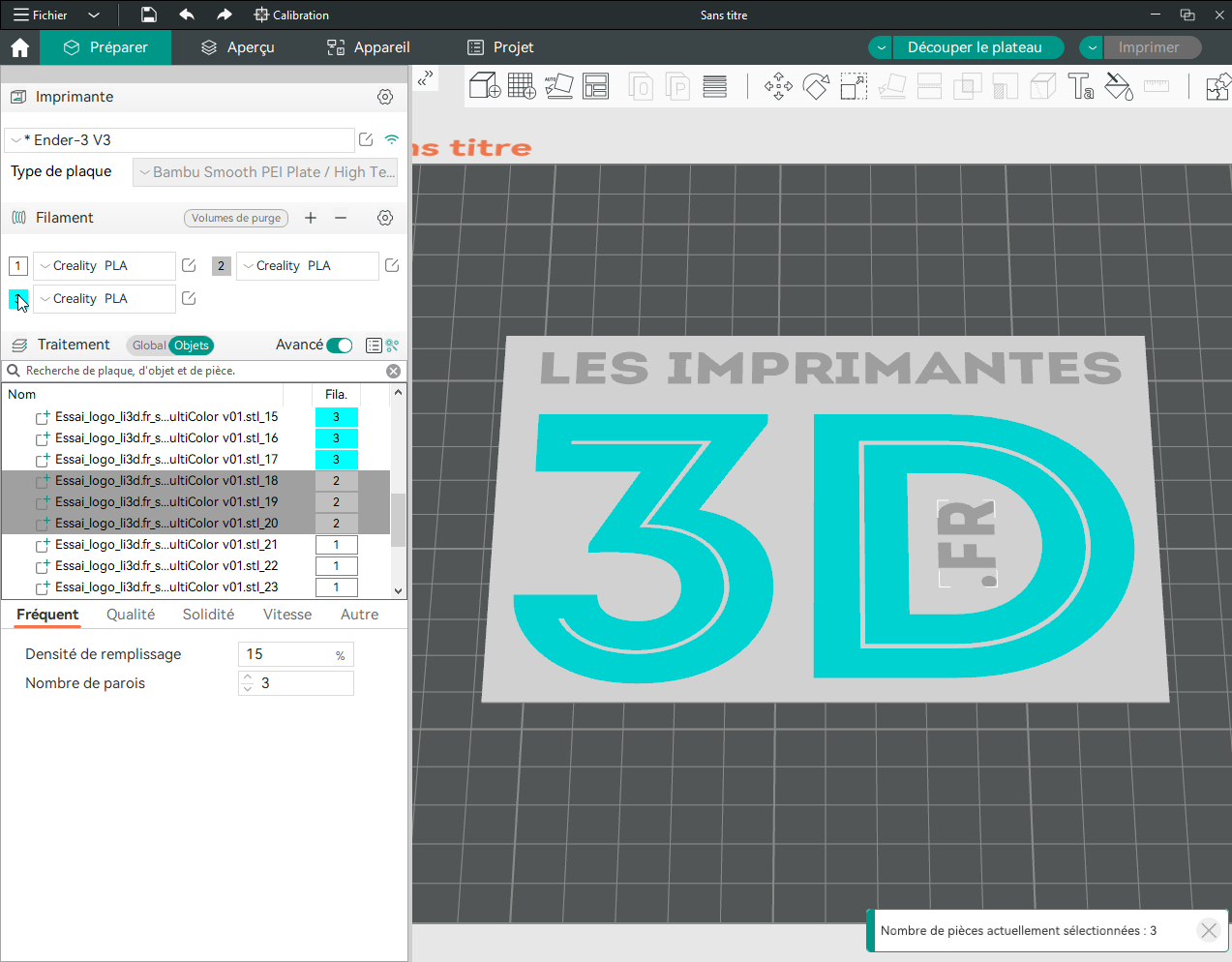
Task: Open the Mesh boolean tool
Action: [x=967, y=87]
